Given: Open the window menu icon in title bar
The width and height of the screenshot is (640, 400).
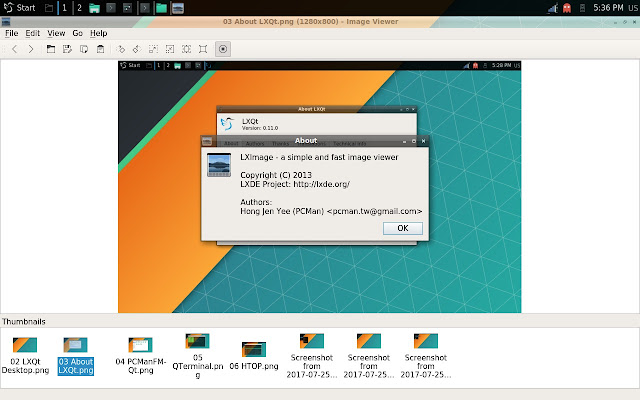Looking at the screenshot, I should [x=6, y=22].
